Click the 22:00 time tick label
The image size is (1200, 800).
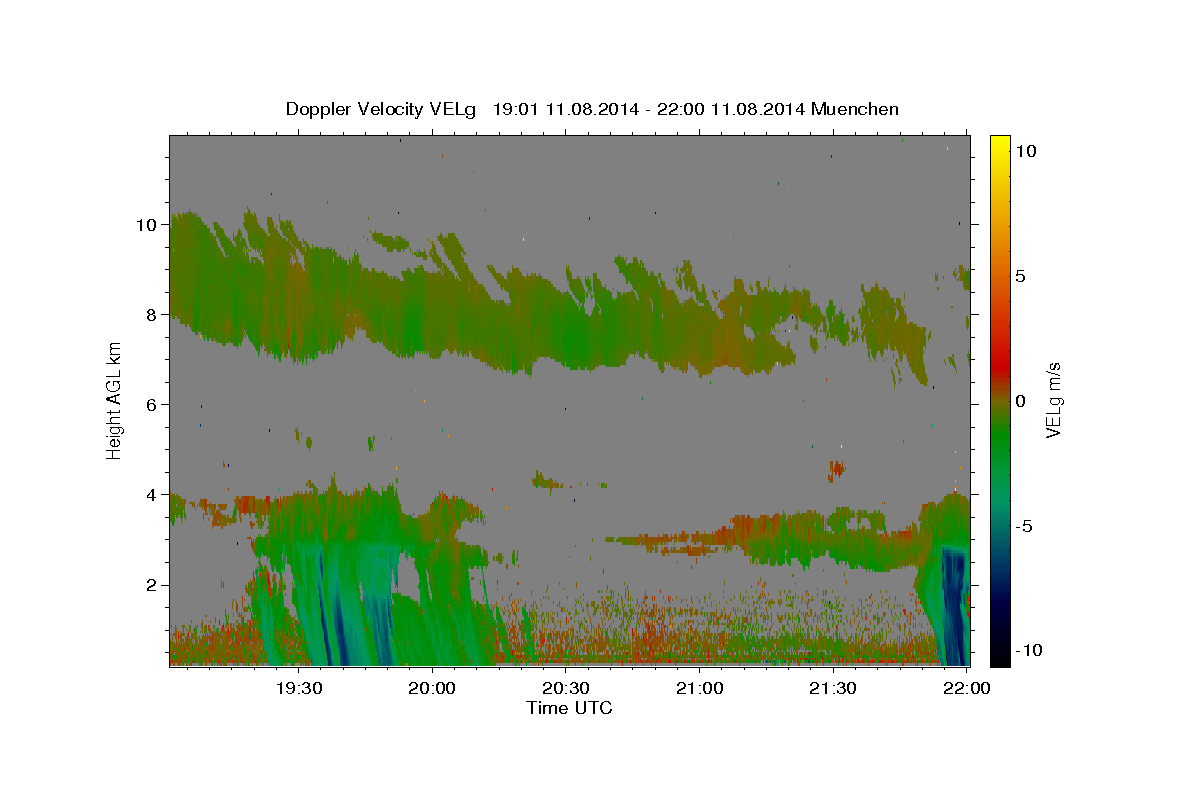pos(967,688)
